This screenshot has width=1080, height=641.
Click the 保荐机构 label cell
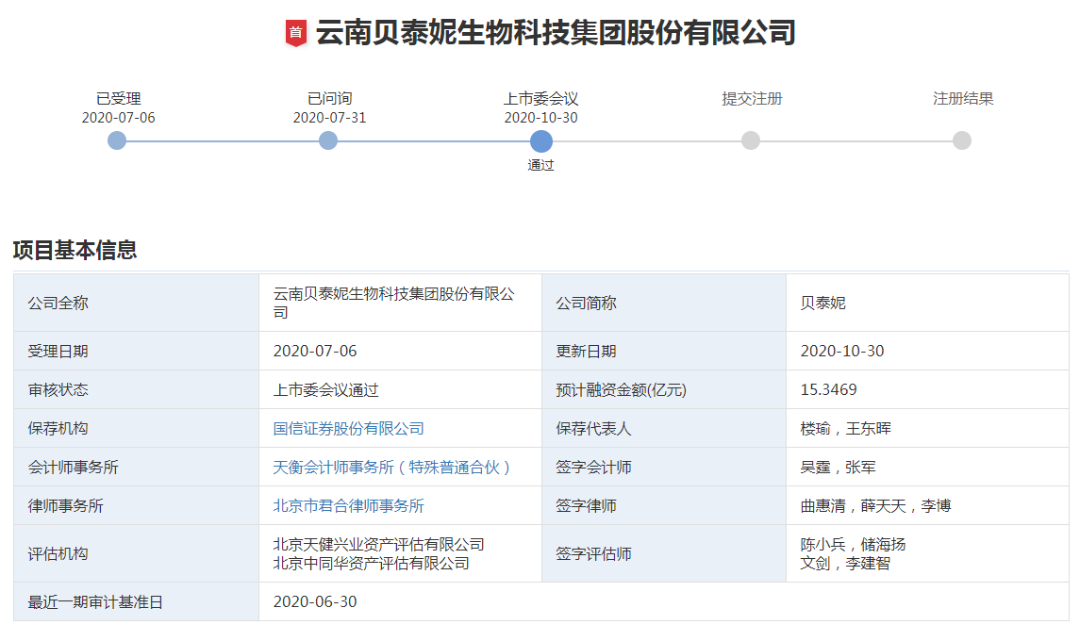136,428
